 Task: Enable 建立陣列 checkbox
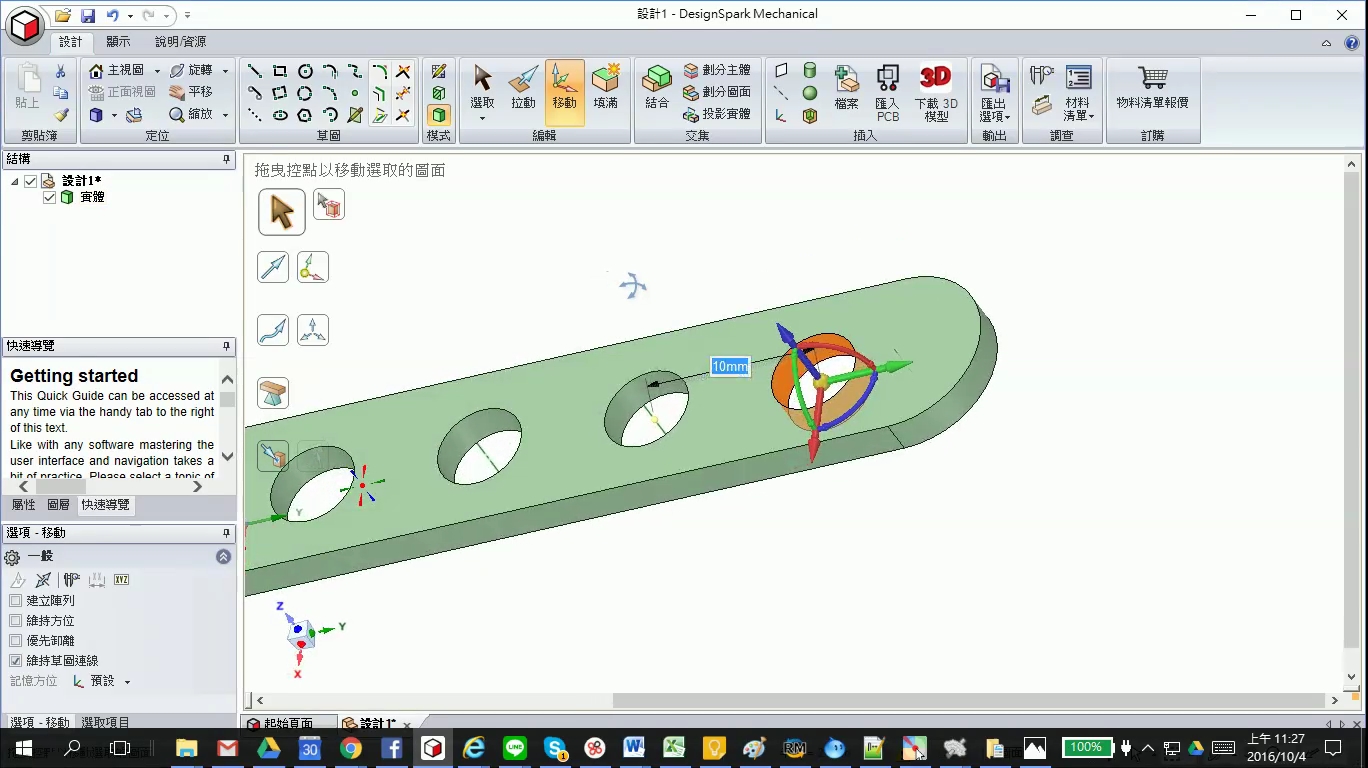(x=15, y=601)
